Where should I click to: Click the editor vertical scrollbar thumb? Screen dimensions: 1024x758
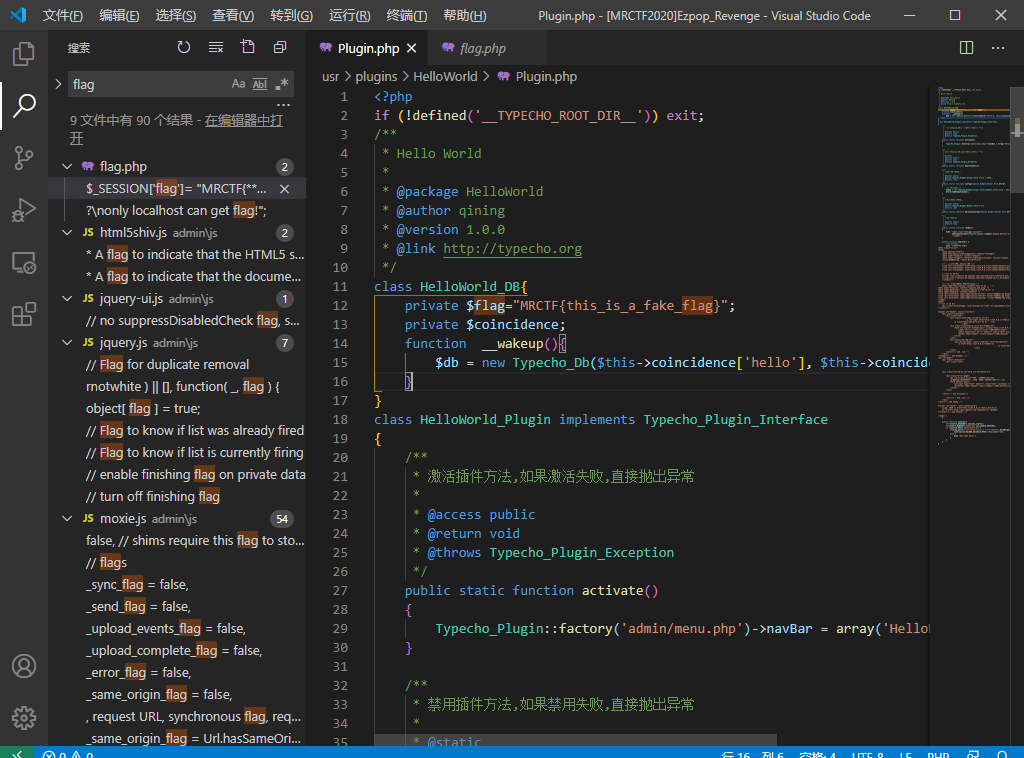[1017, 140]
